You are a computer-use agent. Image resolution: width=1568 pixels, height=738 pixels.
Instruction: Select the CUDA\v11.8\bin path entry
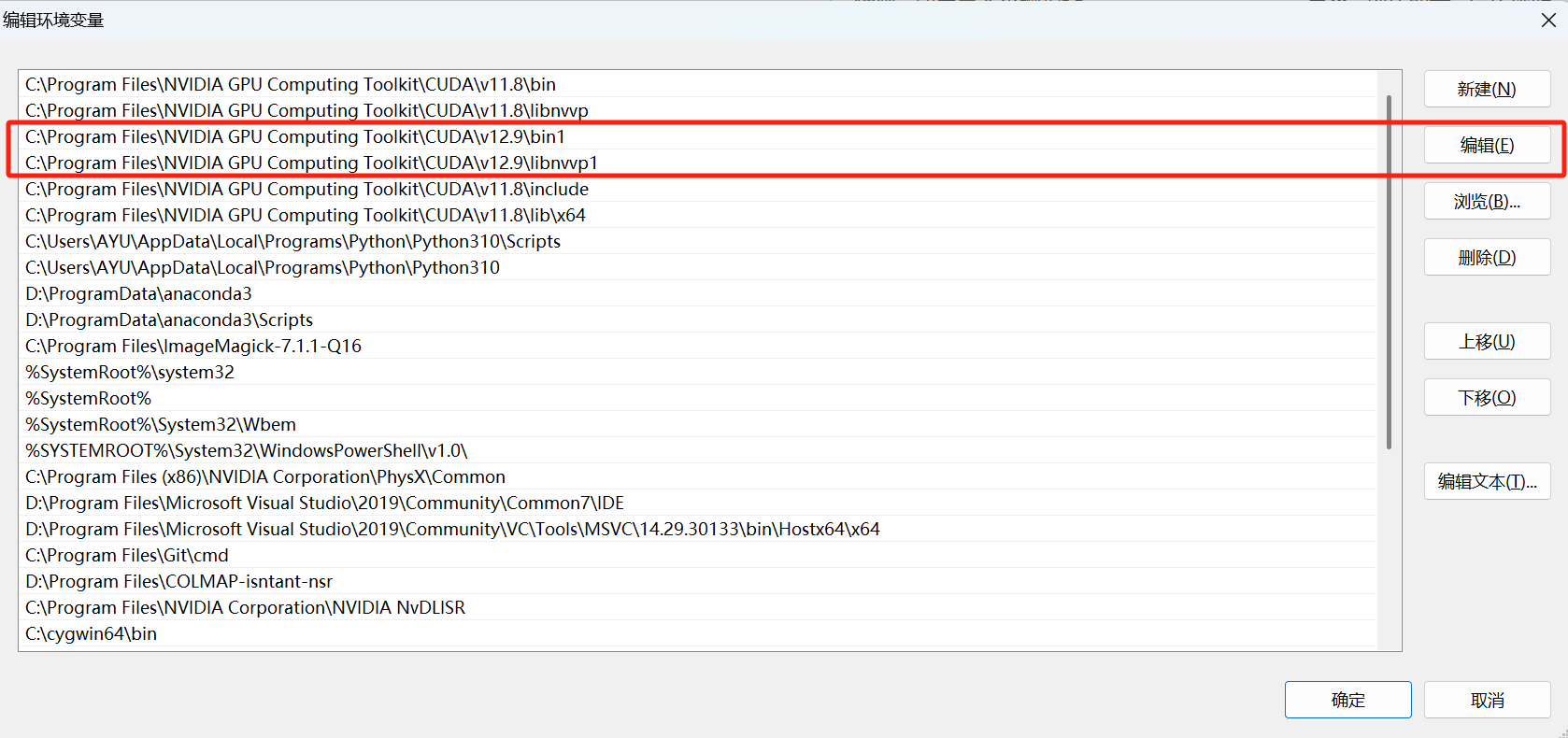(x=698, y=84)
